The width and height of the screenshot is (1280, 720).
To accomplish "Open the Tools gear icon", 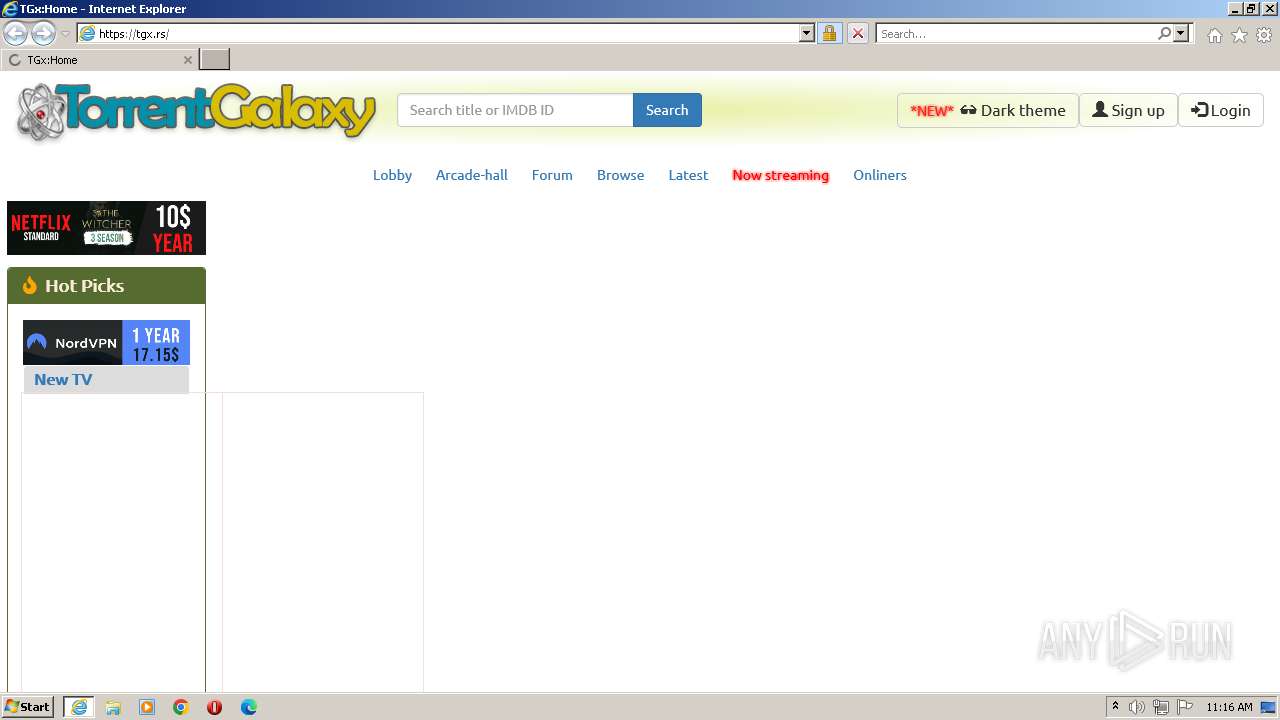I will pos(1264,35).
